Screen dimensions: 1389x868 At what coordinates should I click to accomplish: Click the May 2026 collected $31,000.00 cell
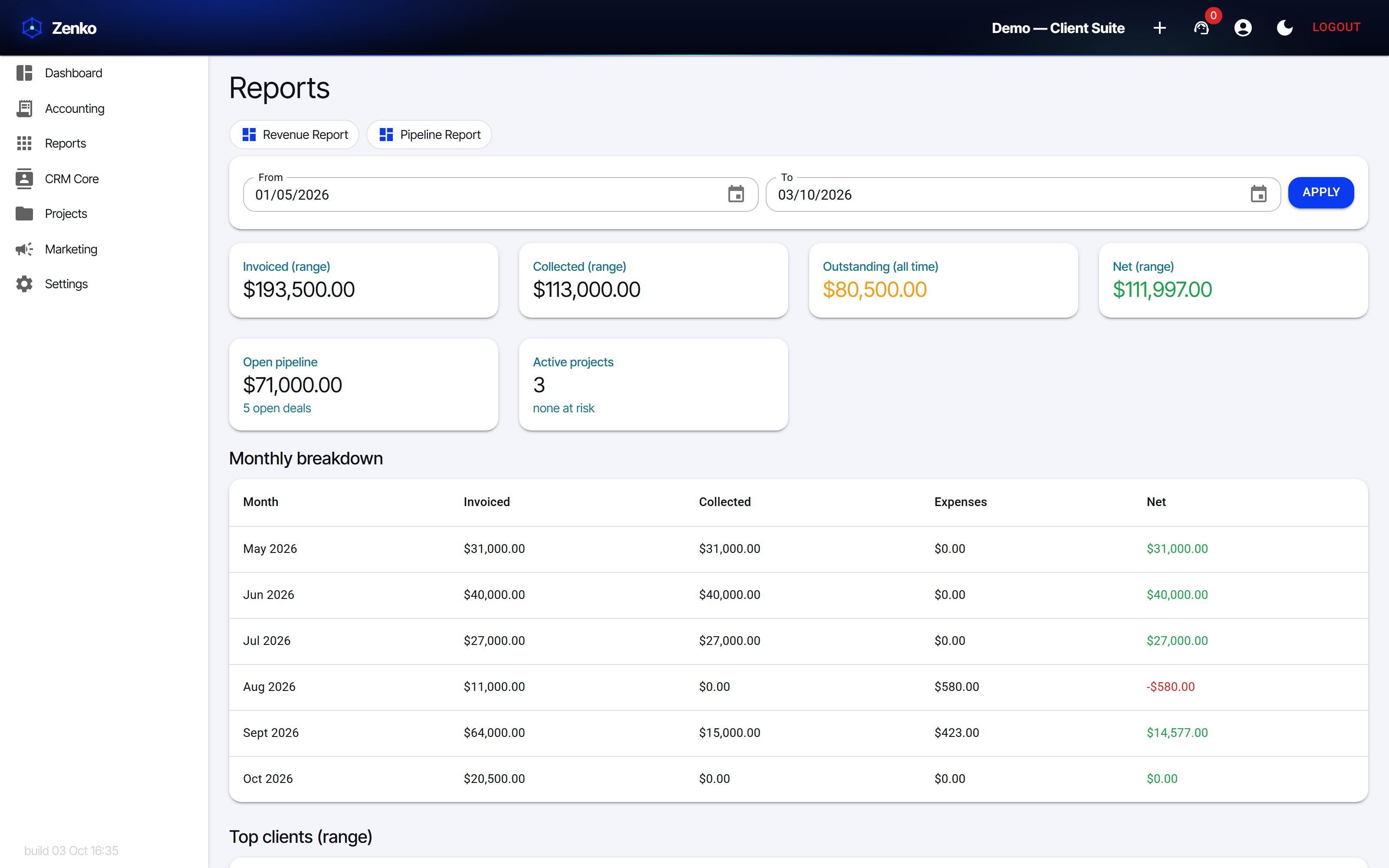pos(730,549)
